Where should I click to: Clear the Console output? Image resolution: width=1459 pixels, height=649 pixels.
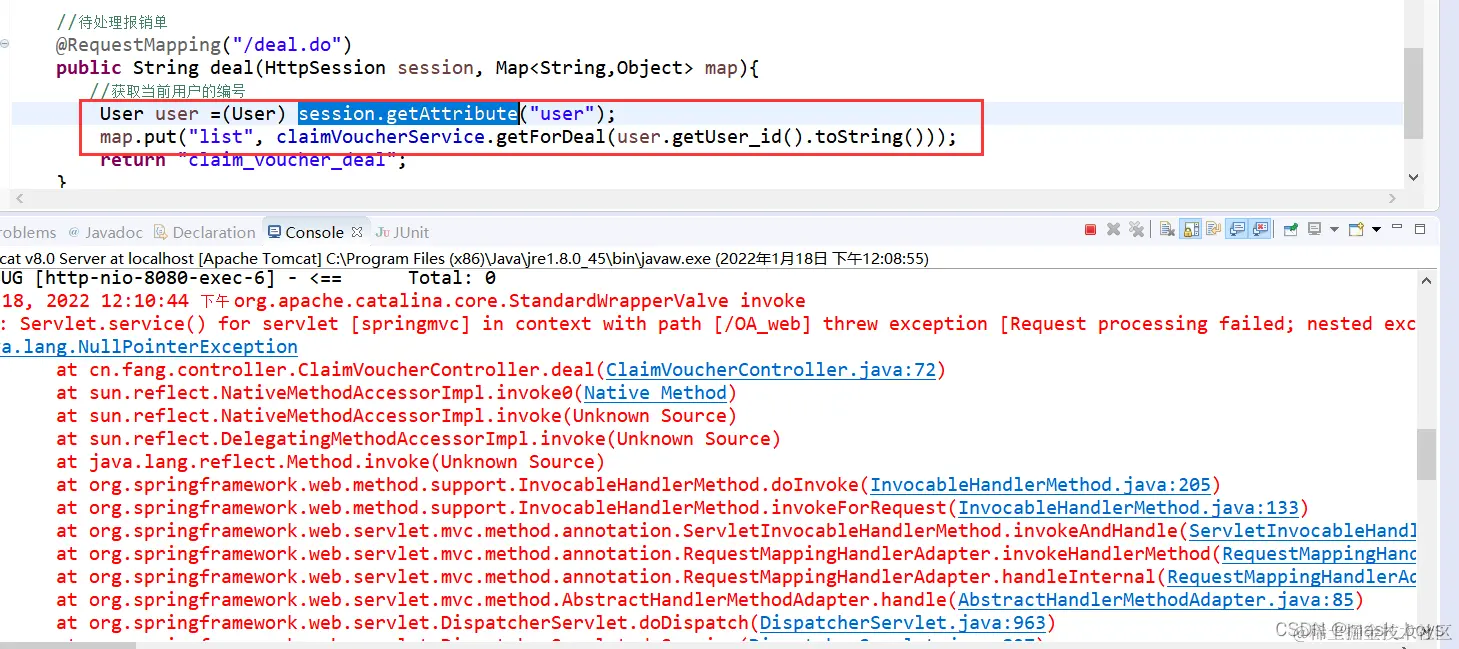click(x=1167, y=230)
